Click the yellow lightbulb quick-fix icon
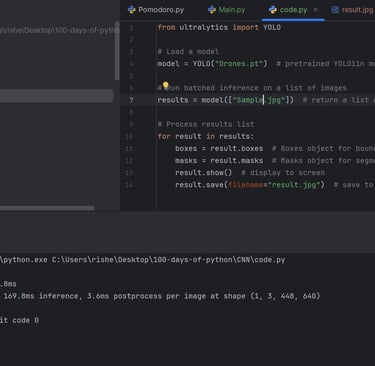The height and width of the screenshot is (366, 375). pos(165,85)
